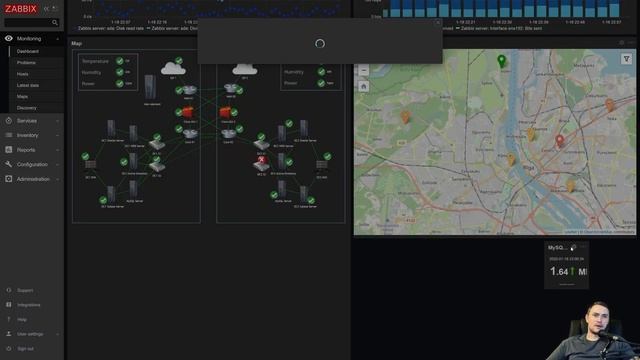The image size is (640, 360).
Task: Open Problems under Monitoring
Action: (x=26, y=63)
